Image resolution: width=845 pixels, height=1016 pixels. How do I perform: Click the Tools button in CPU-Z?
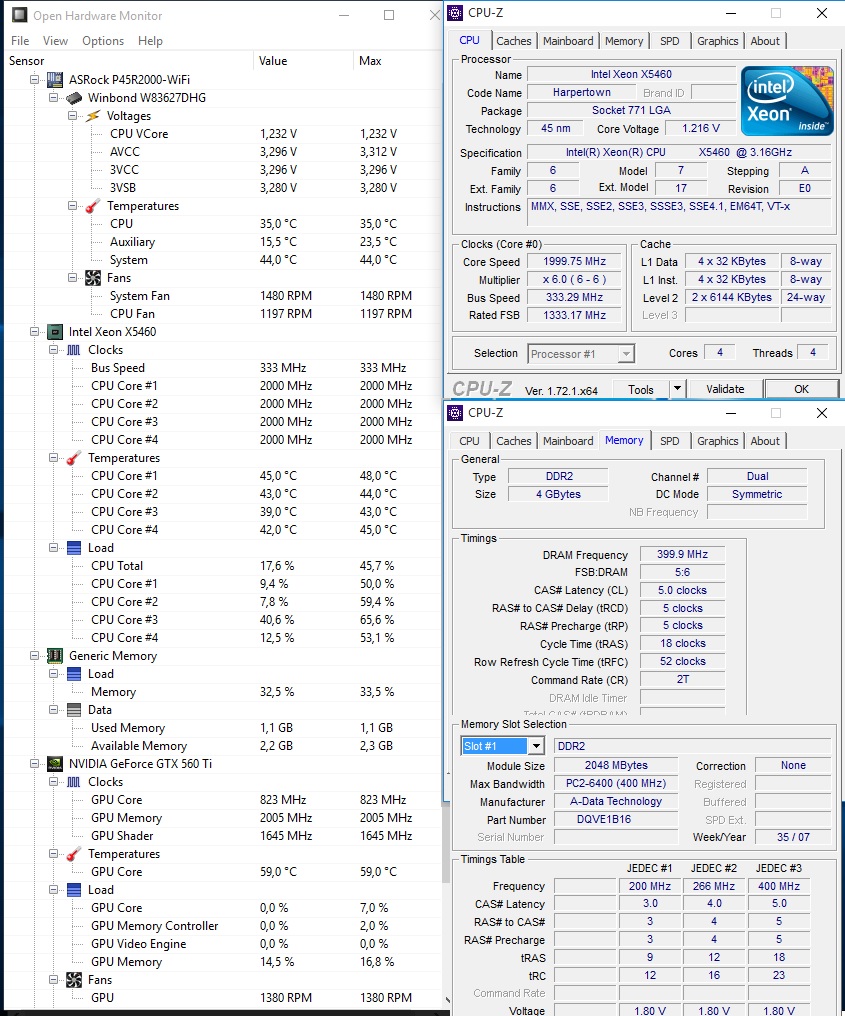(640, 389)
